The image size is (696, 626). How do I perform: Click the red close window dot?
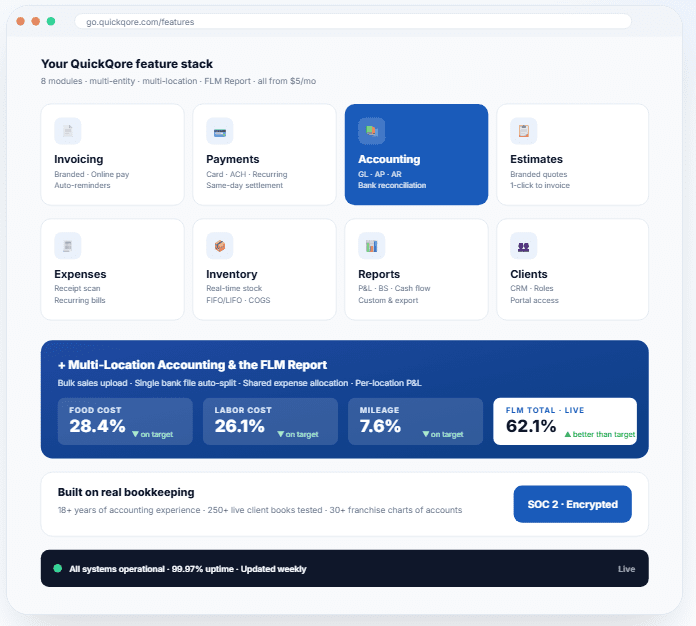pyautogui.click(x=20, y=21)
